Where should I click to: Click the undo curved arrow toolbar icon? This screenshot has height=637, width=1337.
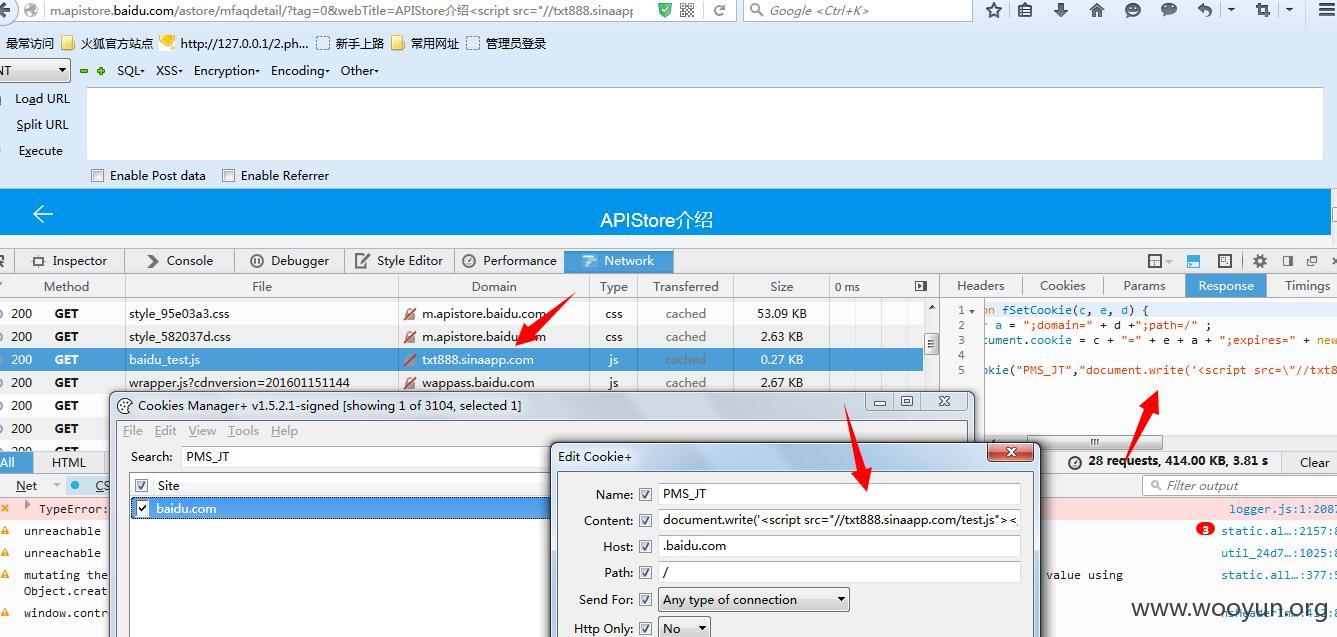tap(1205, 10)
